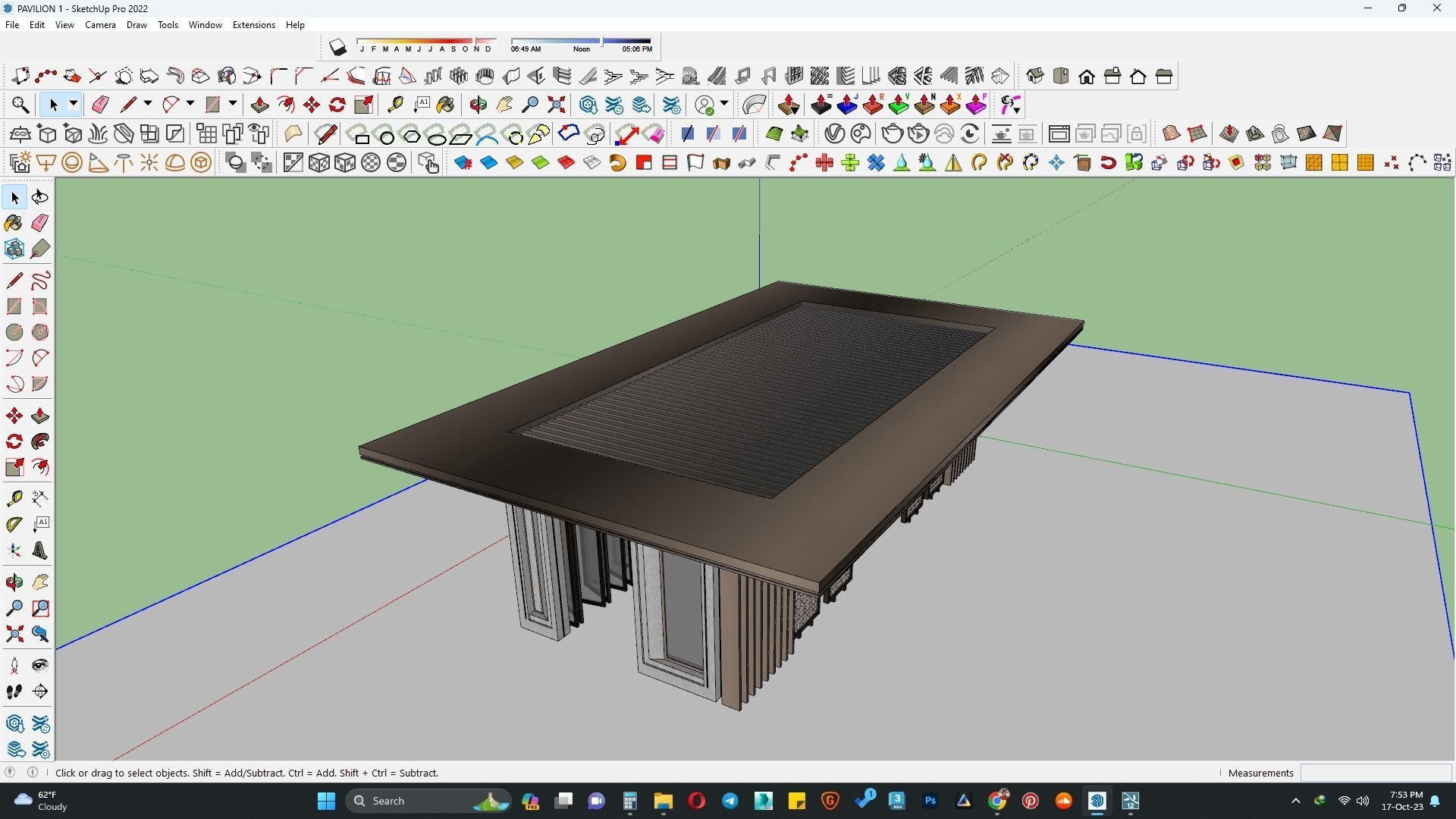Select the Circle tool in left toolbar

(x=14, y=332)
